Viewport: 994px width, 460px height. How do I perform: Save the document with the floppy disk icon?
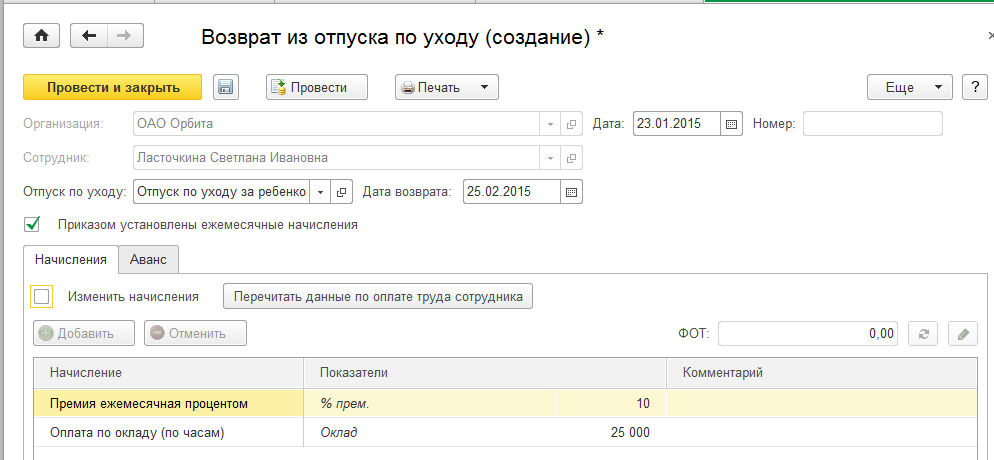(x=226, y=87)
